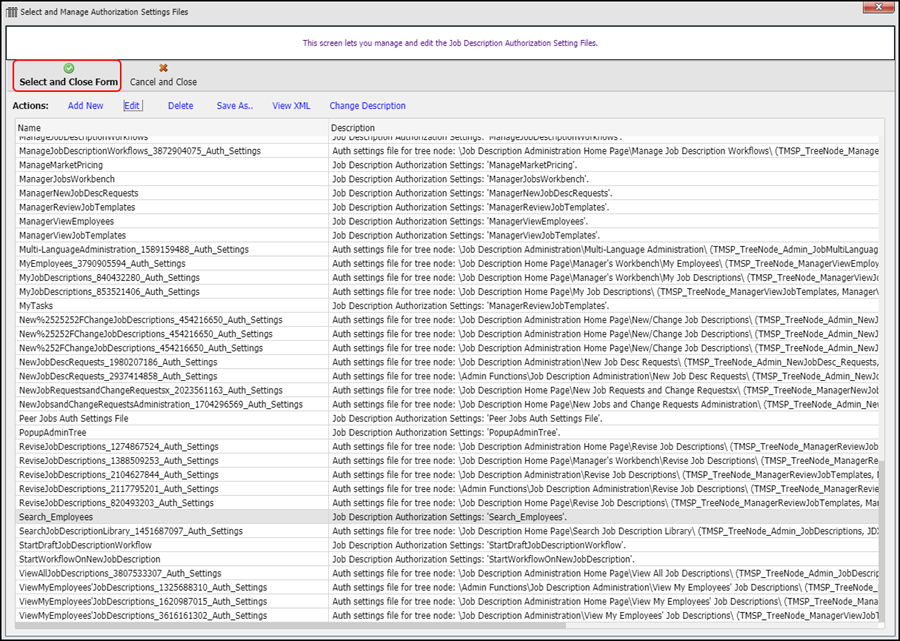The width and height of the screenshot is (900, 641).
Task: Select the highlighted Search_Employees row
Action: tap(447, 516)
